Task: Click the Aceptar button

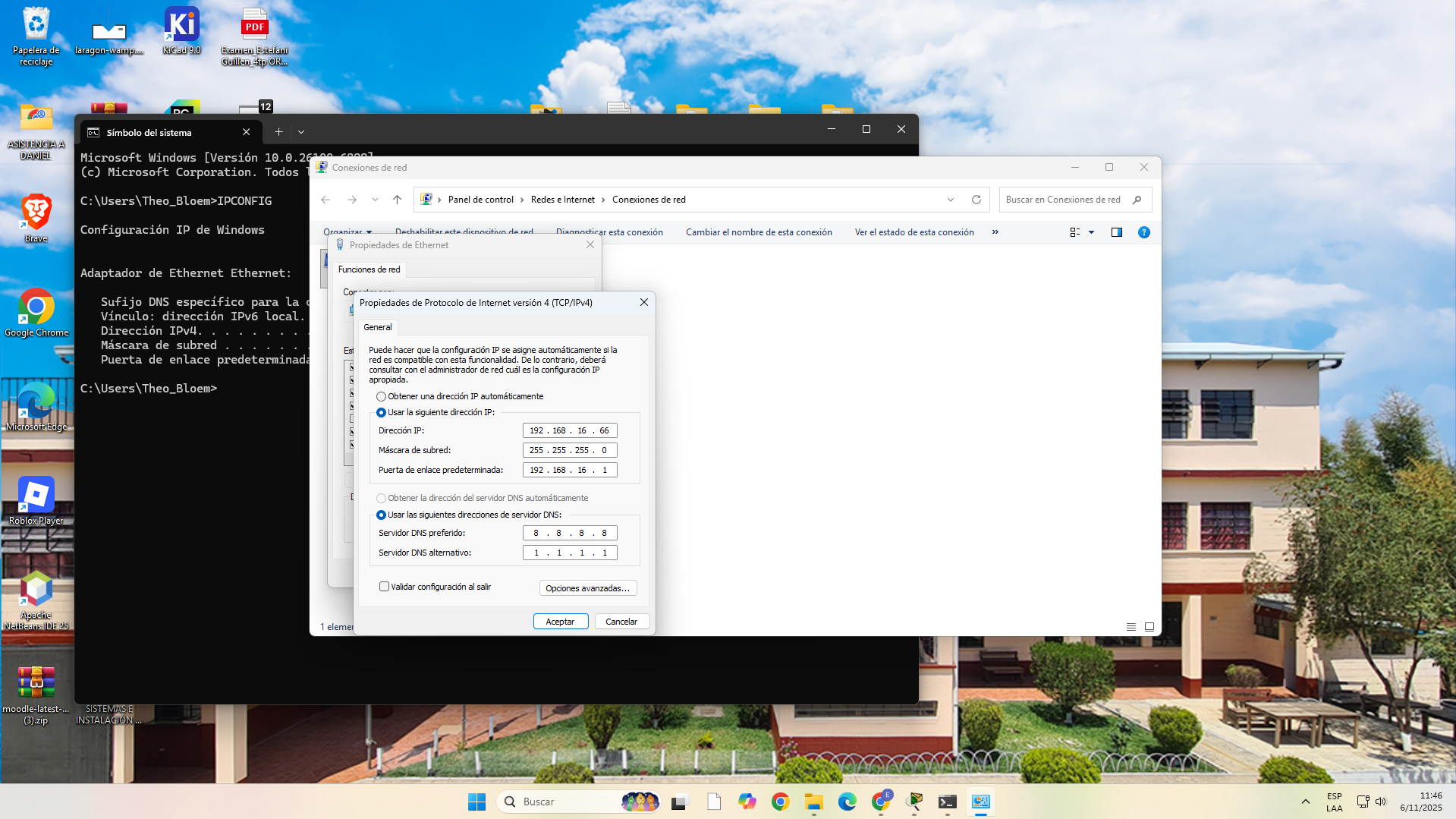Action: coord(560,621)
